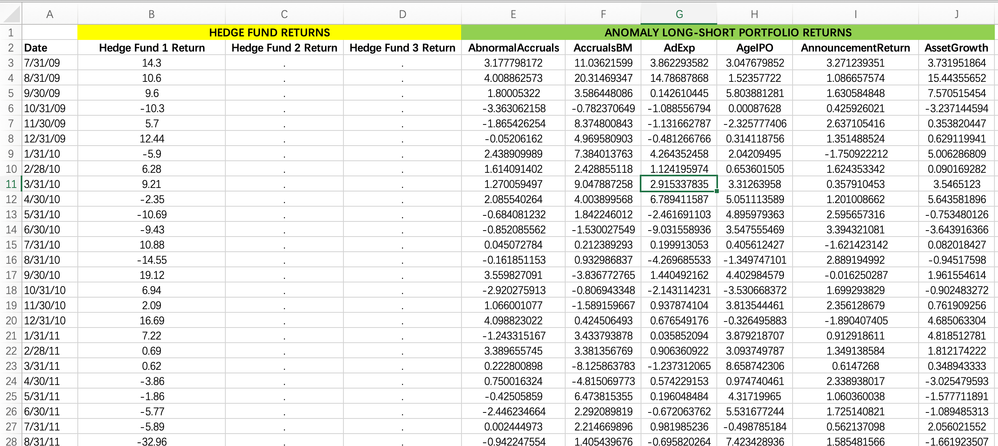
Task: Click the Date header cell
Action: coord(50,48)
